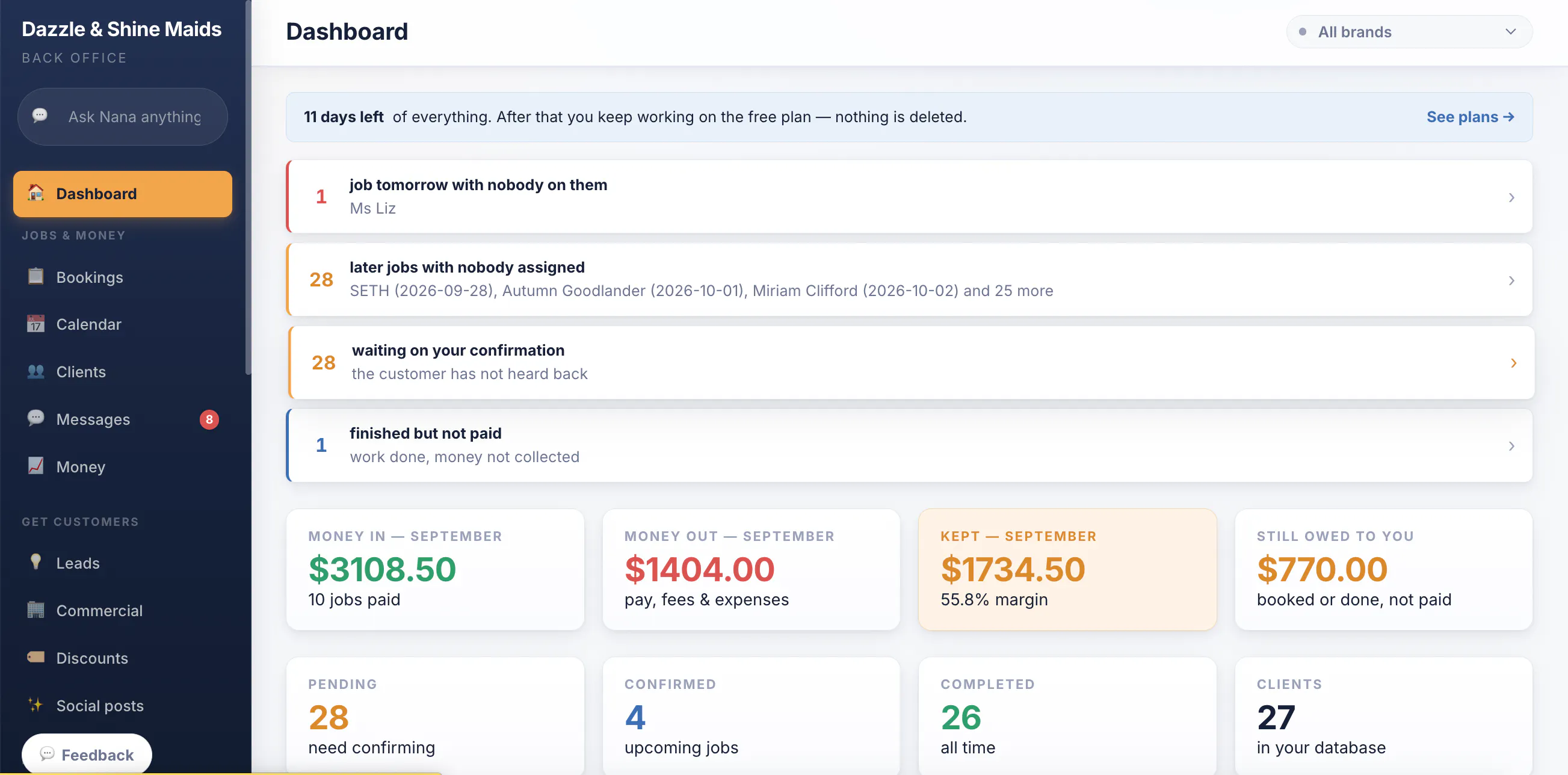The width and height of the screenshot is (1568, 775).
Task: Open the Discounts page
Action: [x=122, y=658]
